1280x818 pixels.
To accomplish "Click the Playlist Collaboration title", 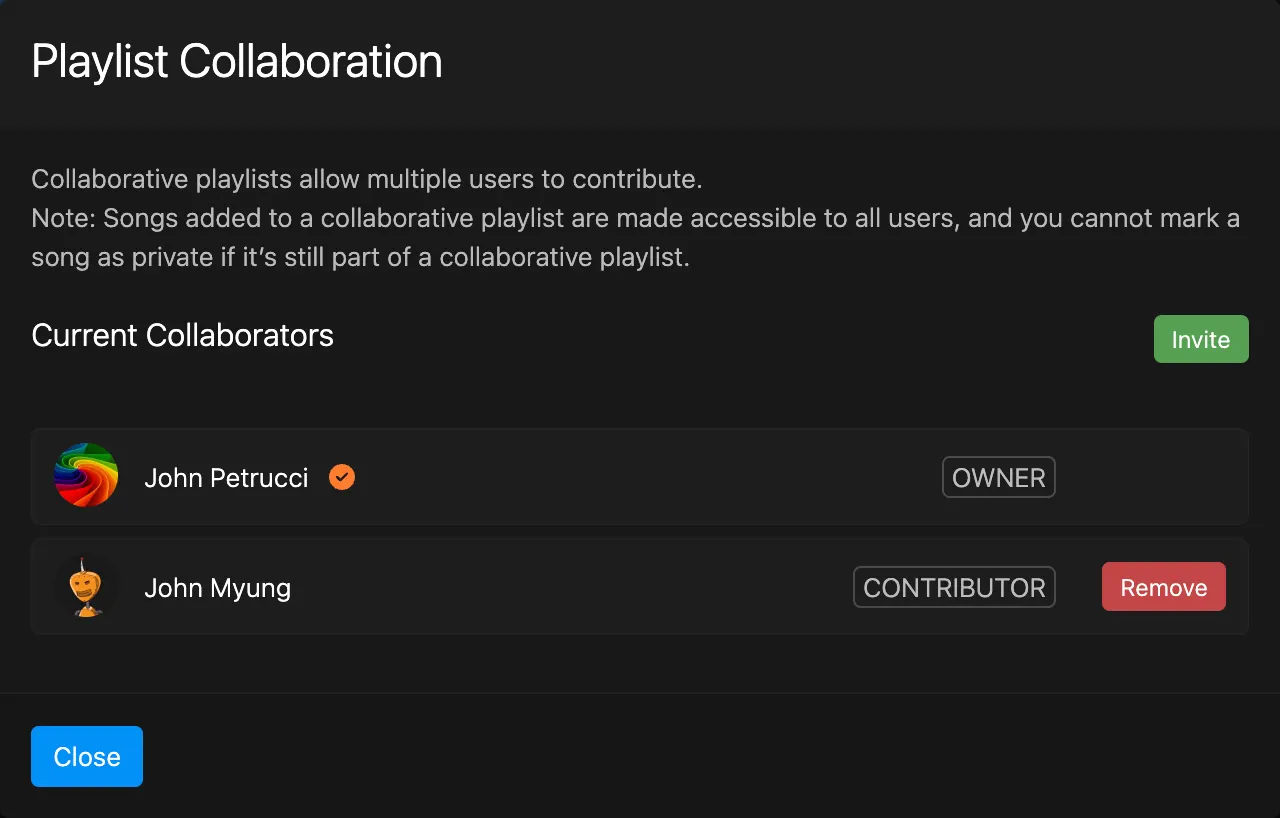I will pos(237,62).
